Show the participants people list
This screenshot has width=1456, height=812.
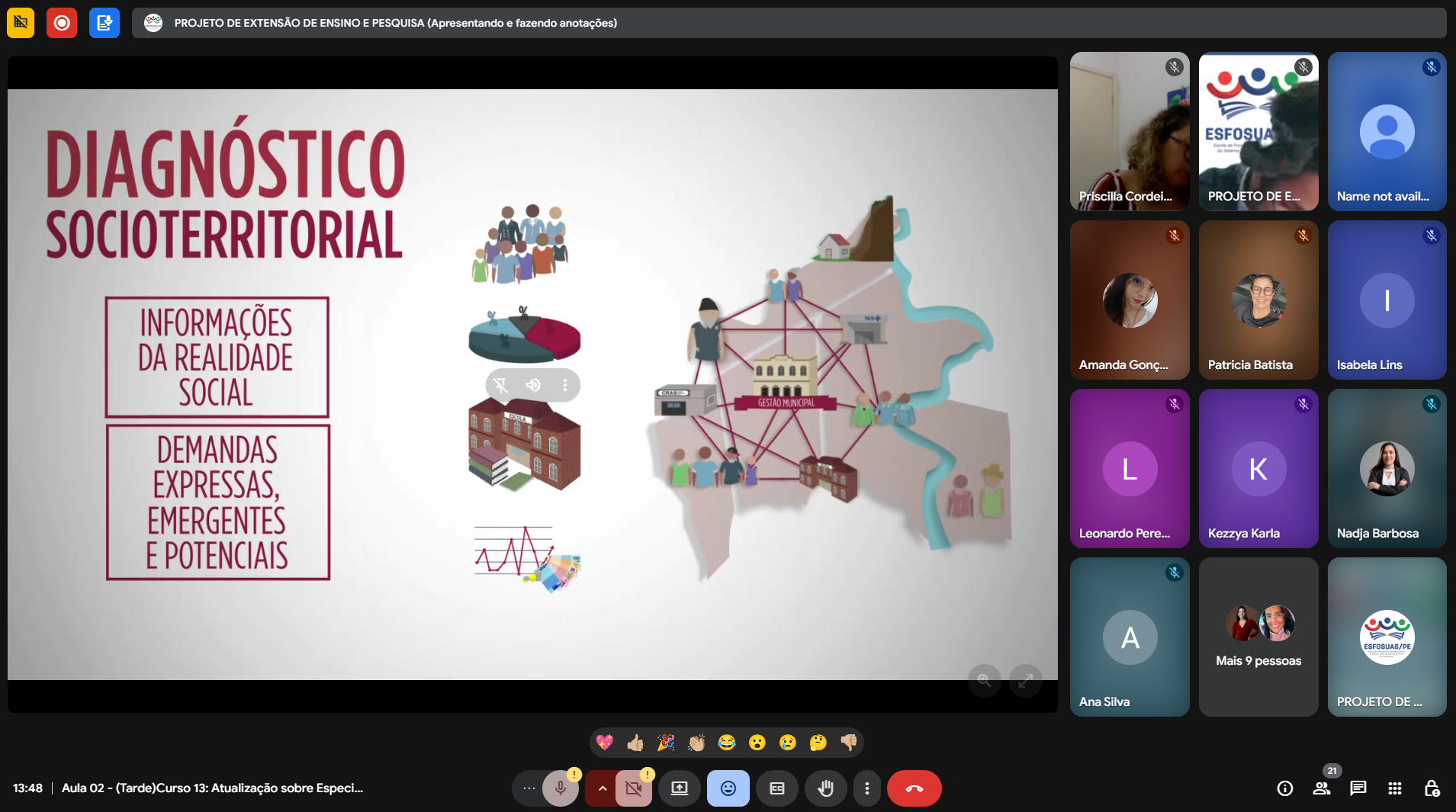pyautogui.click(x=1322, y=788)
